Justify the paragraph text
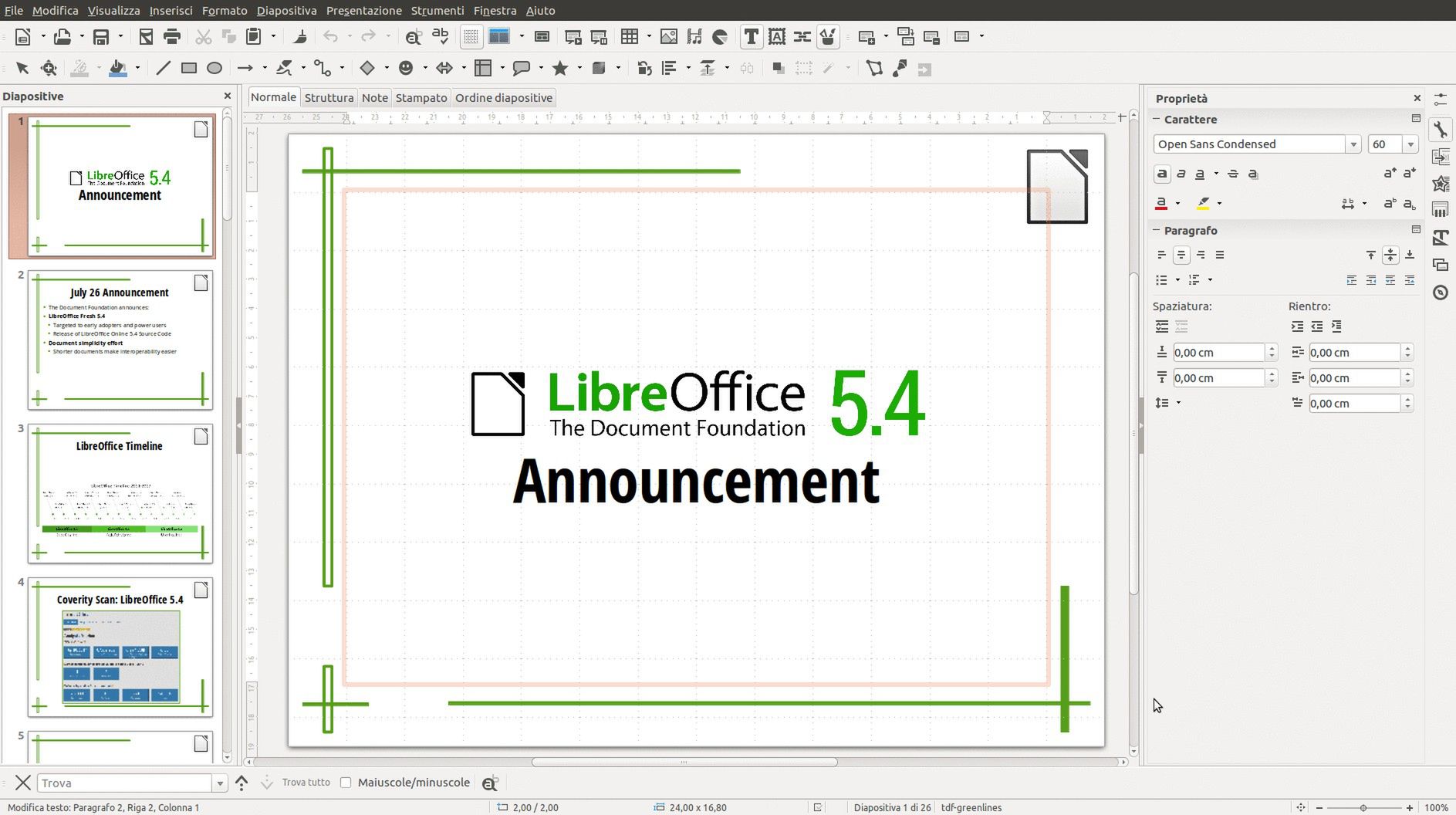Screen dimensions: 1456x815 click(x=1220, y=255)
